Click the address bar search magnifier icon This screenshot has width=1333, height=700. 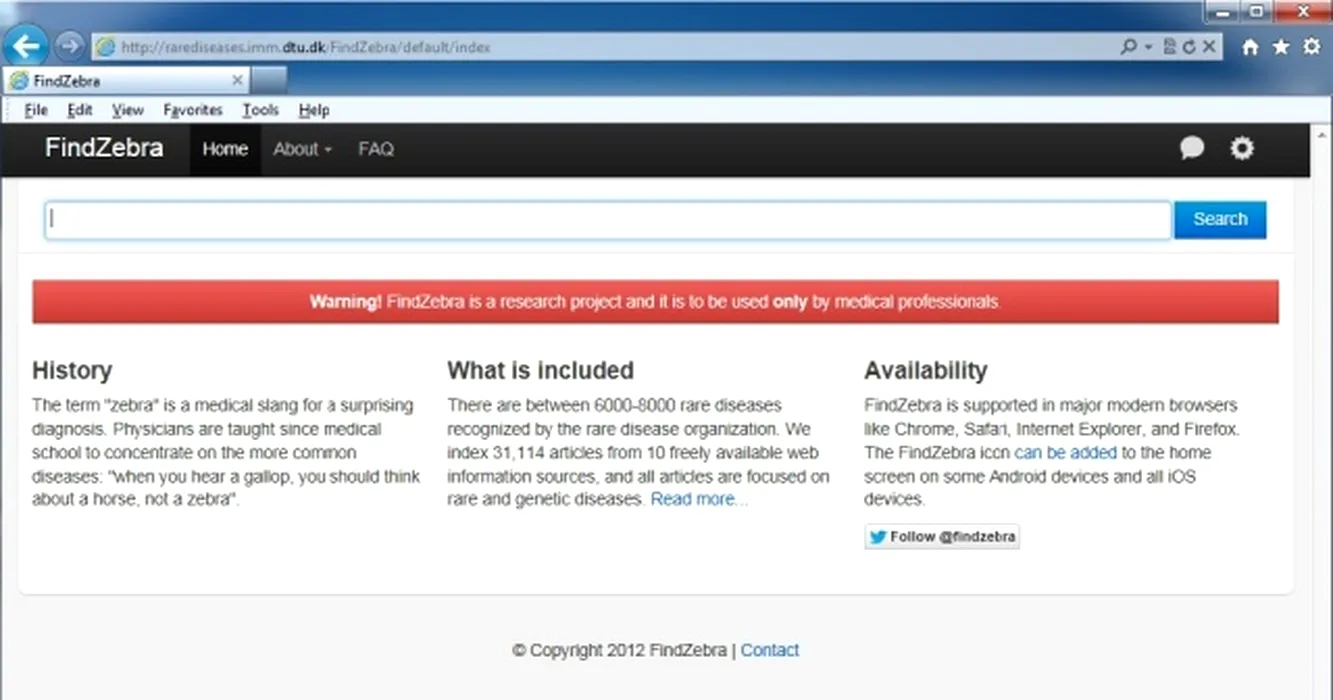click(1129, 47)
